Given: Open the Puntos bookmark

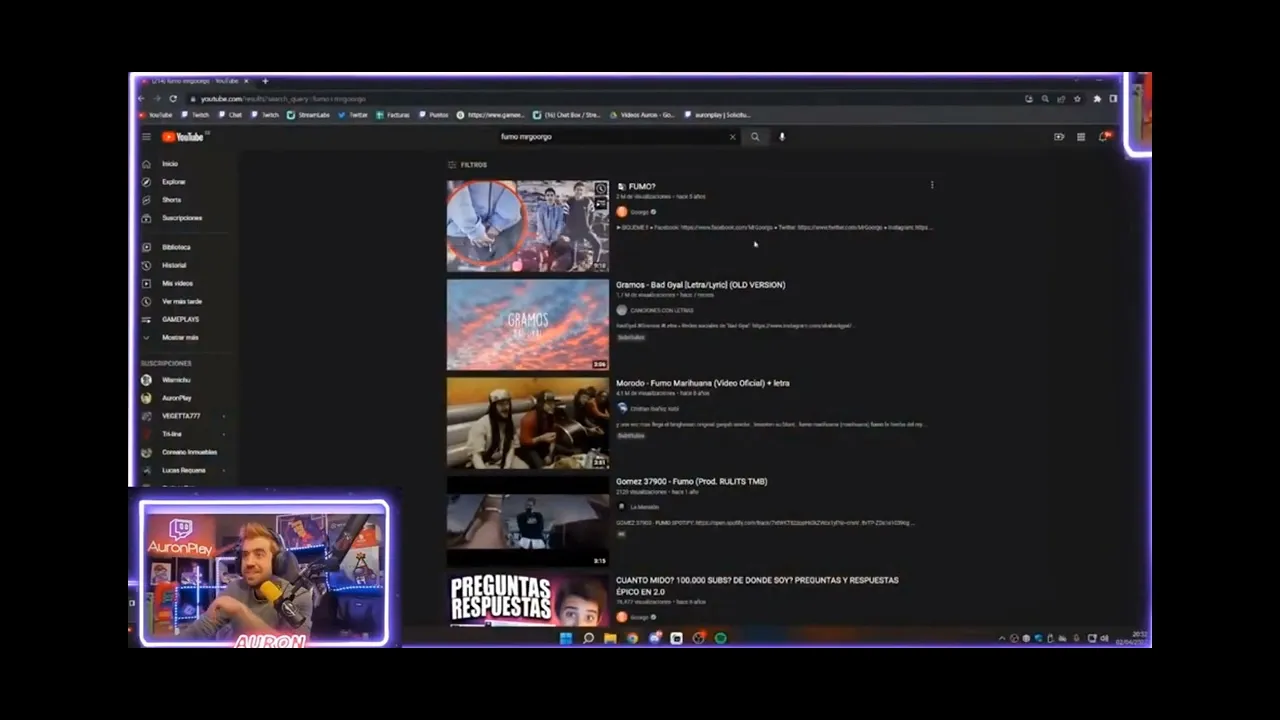Looking at the screenshot, I should [x=434, y=115].
